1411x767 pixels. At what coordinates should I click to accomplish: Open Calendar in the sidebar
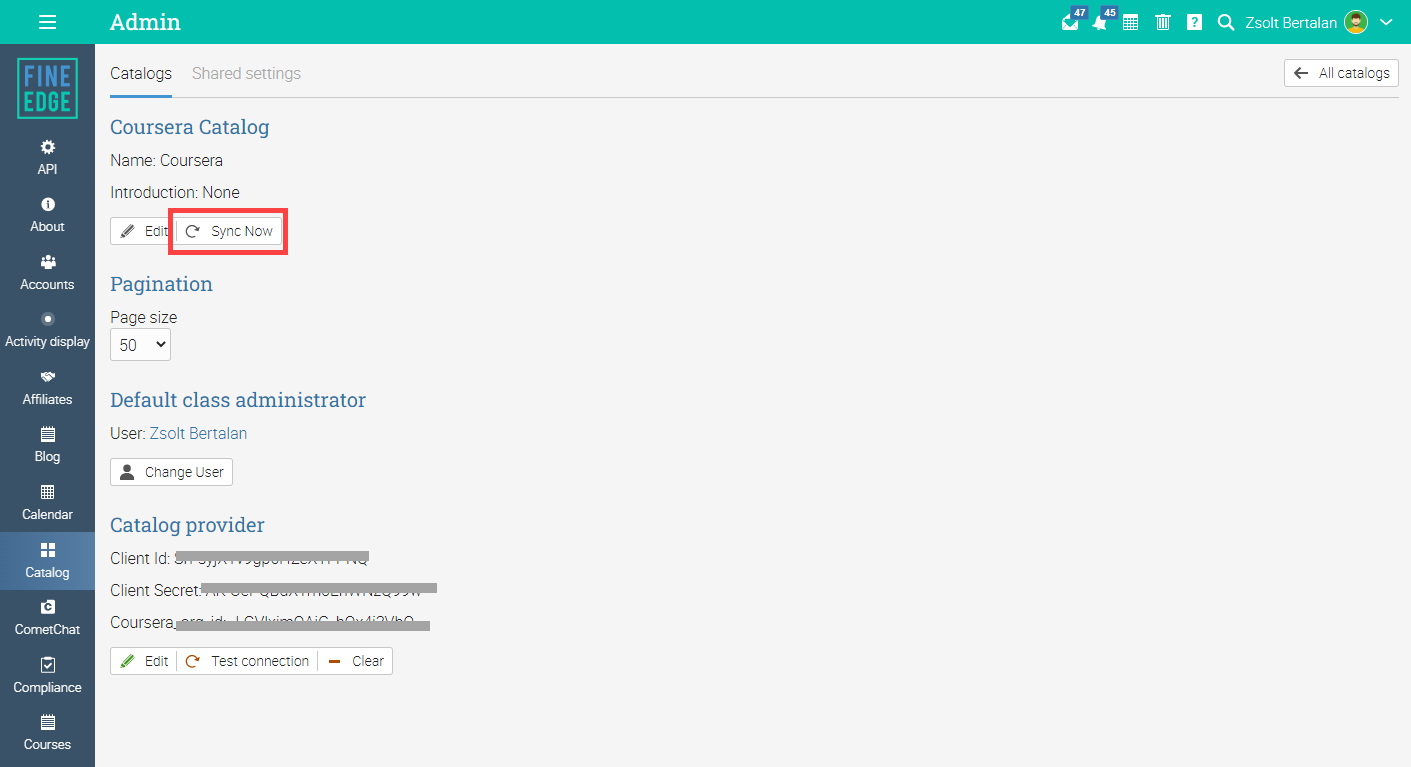coord(47,502)
